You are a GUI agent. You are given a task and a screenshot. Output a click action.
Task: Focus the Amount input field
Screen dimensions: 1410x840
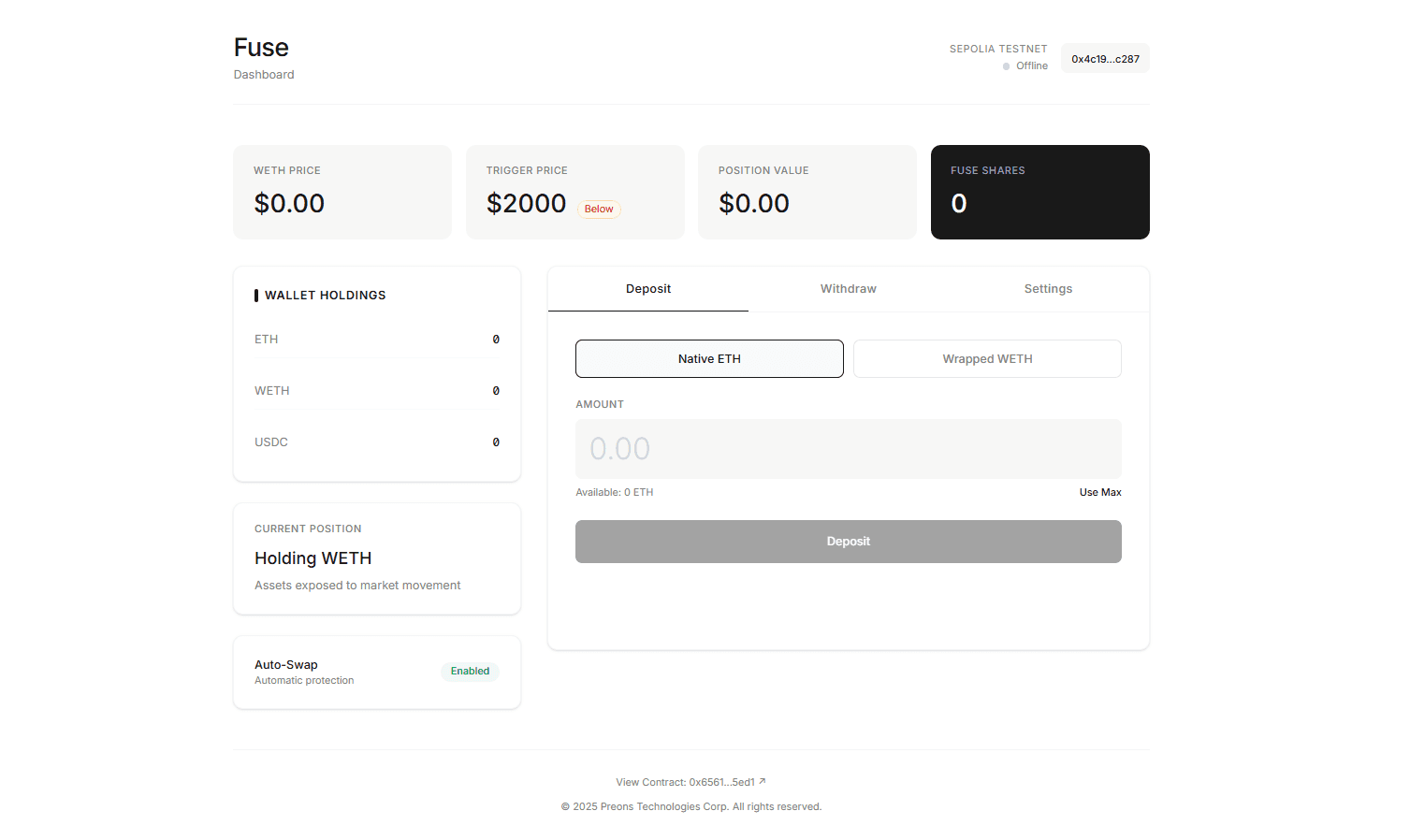[848, 449]
